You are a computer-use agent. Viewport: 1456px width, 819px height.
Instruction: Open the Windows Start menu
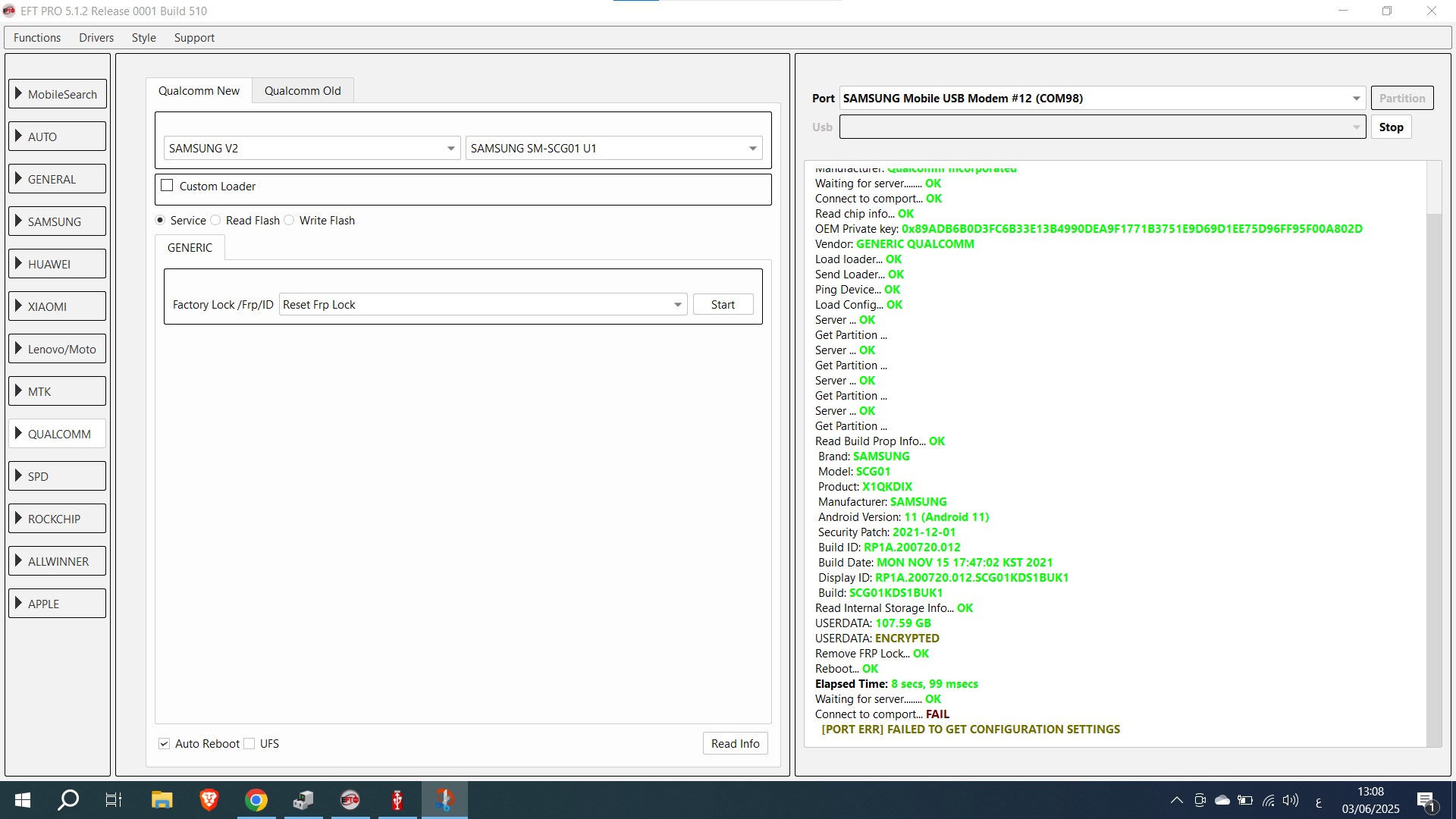pos(23,800)
